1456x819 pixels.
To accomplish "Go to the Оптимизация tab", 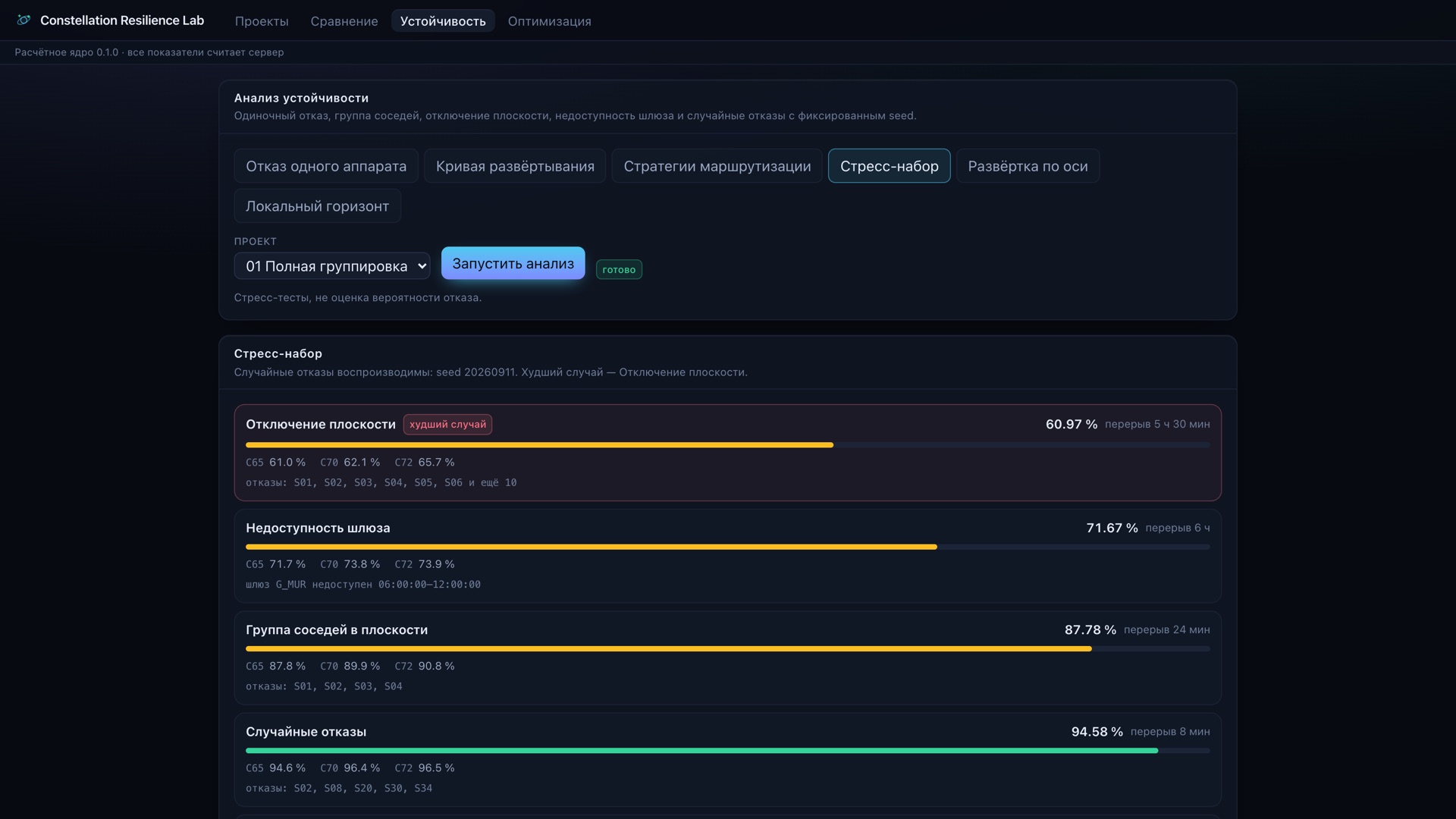I will click(550, 21).
